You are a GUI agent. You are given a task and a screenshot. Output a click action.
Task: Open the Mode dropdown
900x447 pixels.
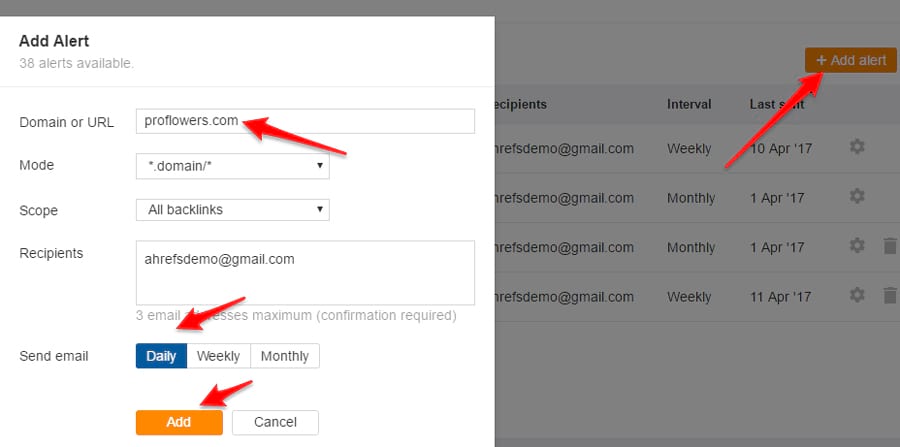click(232, 166)
